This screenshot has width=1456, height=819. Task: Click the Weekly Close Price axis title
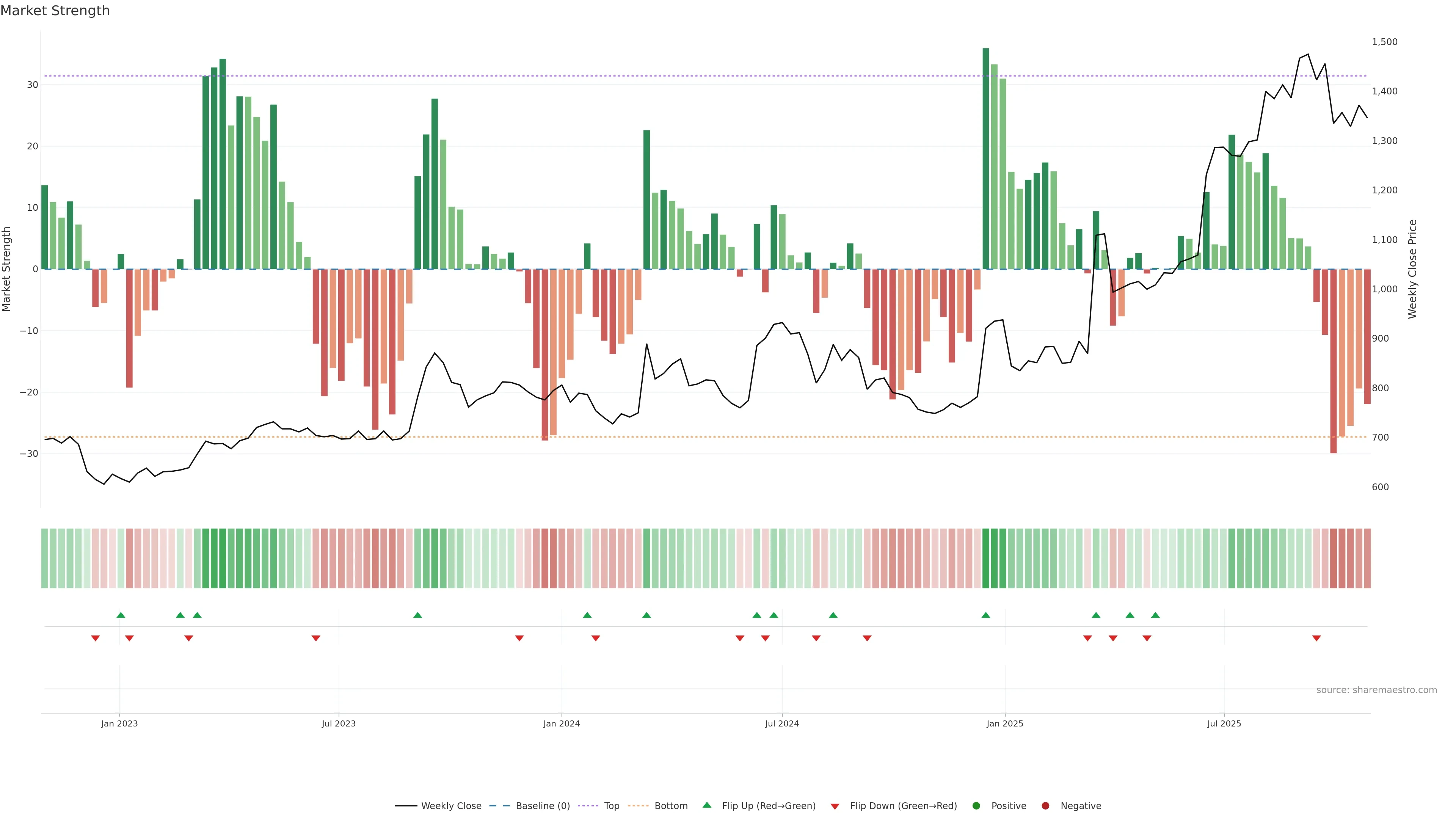point(1412,269)
